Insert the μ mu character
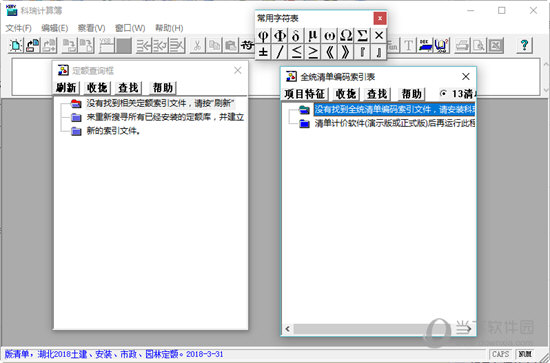The width and height of the screenshot is (550, 363). (x=313, y=35)
